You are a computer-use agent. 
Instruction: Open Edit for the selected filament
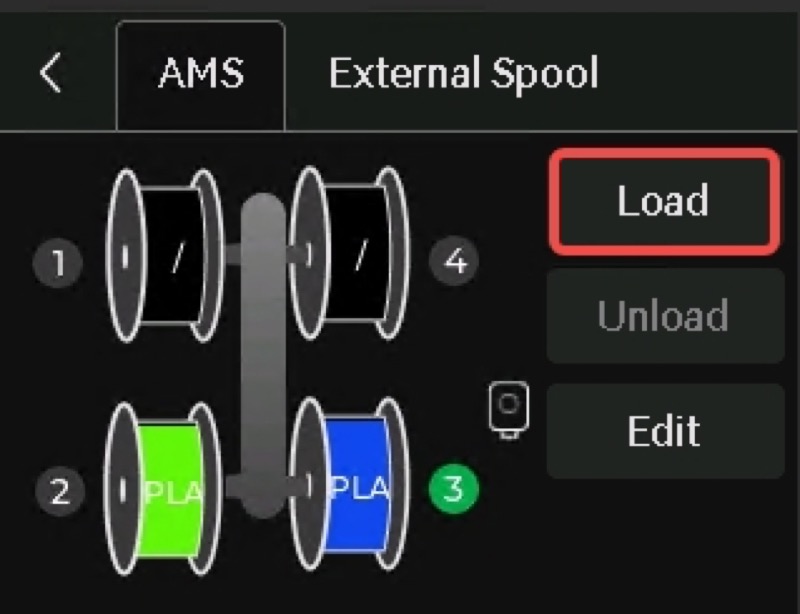pyautogui.click(x=665, y=431)
